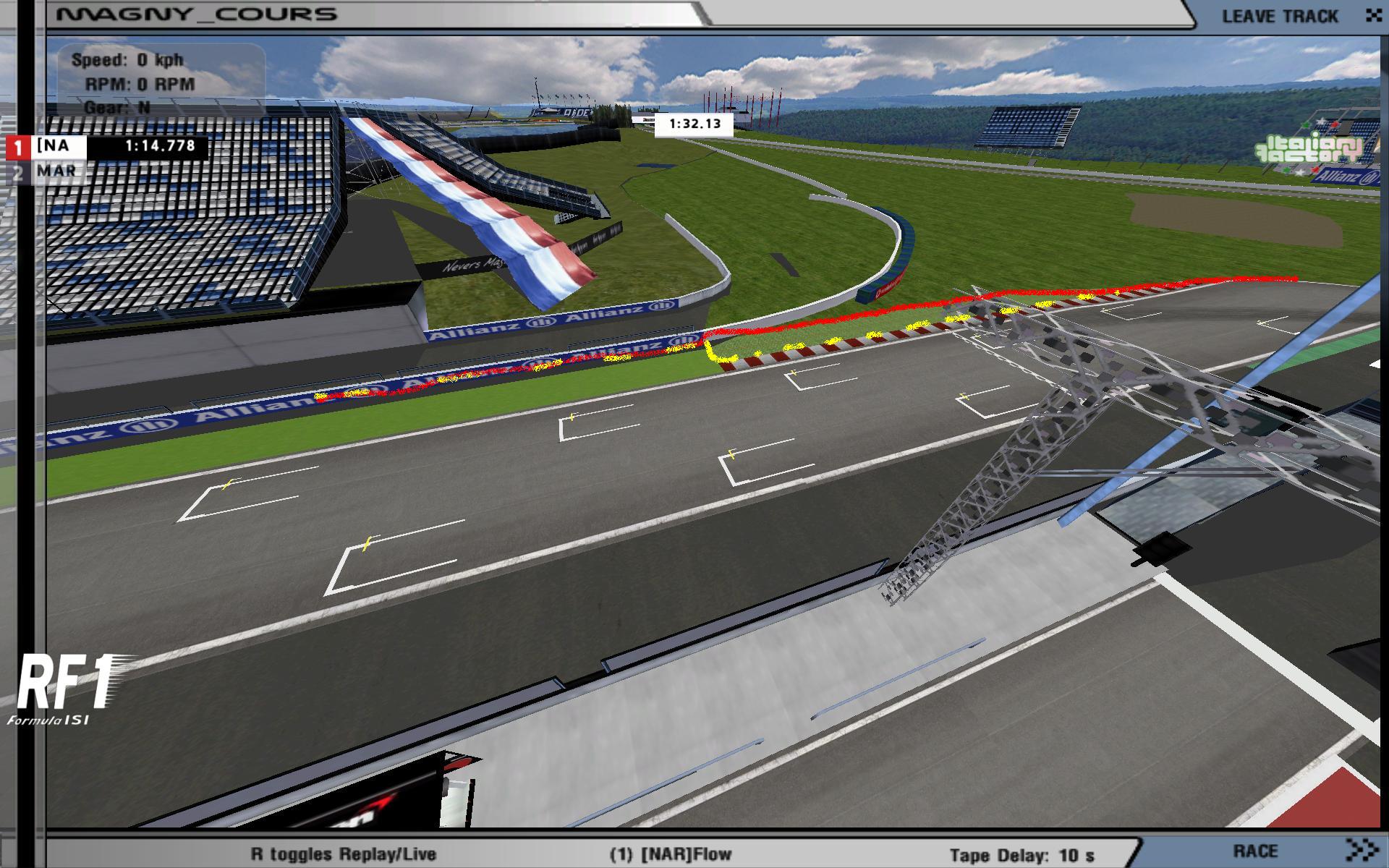Click the 1:32.13 floating lap time label
The width and height of the screenshot is (1389, 868).
pyautogui.click(x=694, y=124)
